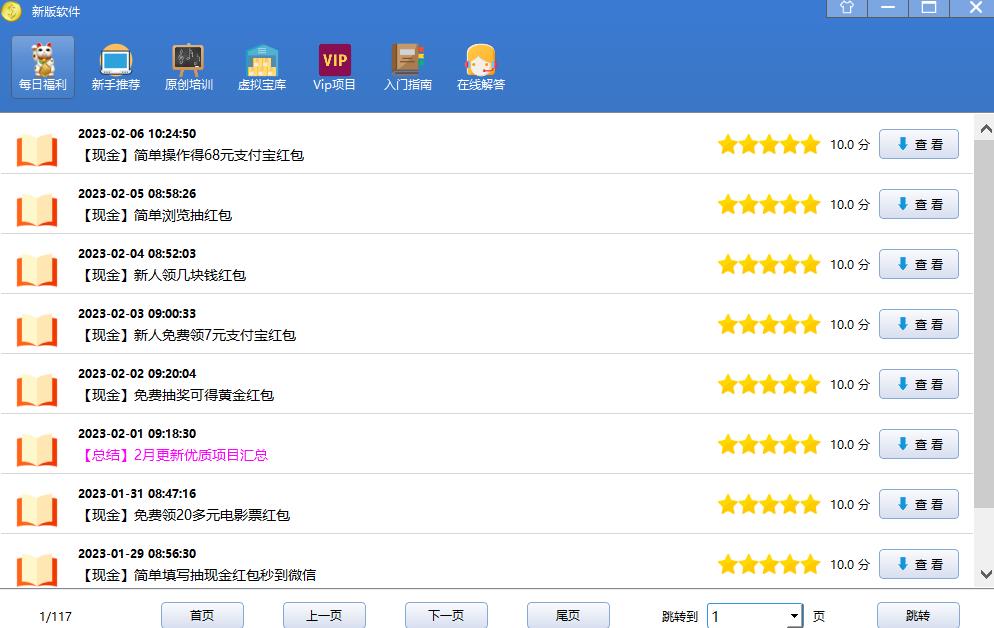Expand the 跳转到 page number dropdown
The image size is (994, 628).
[794, 616]
